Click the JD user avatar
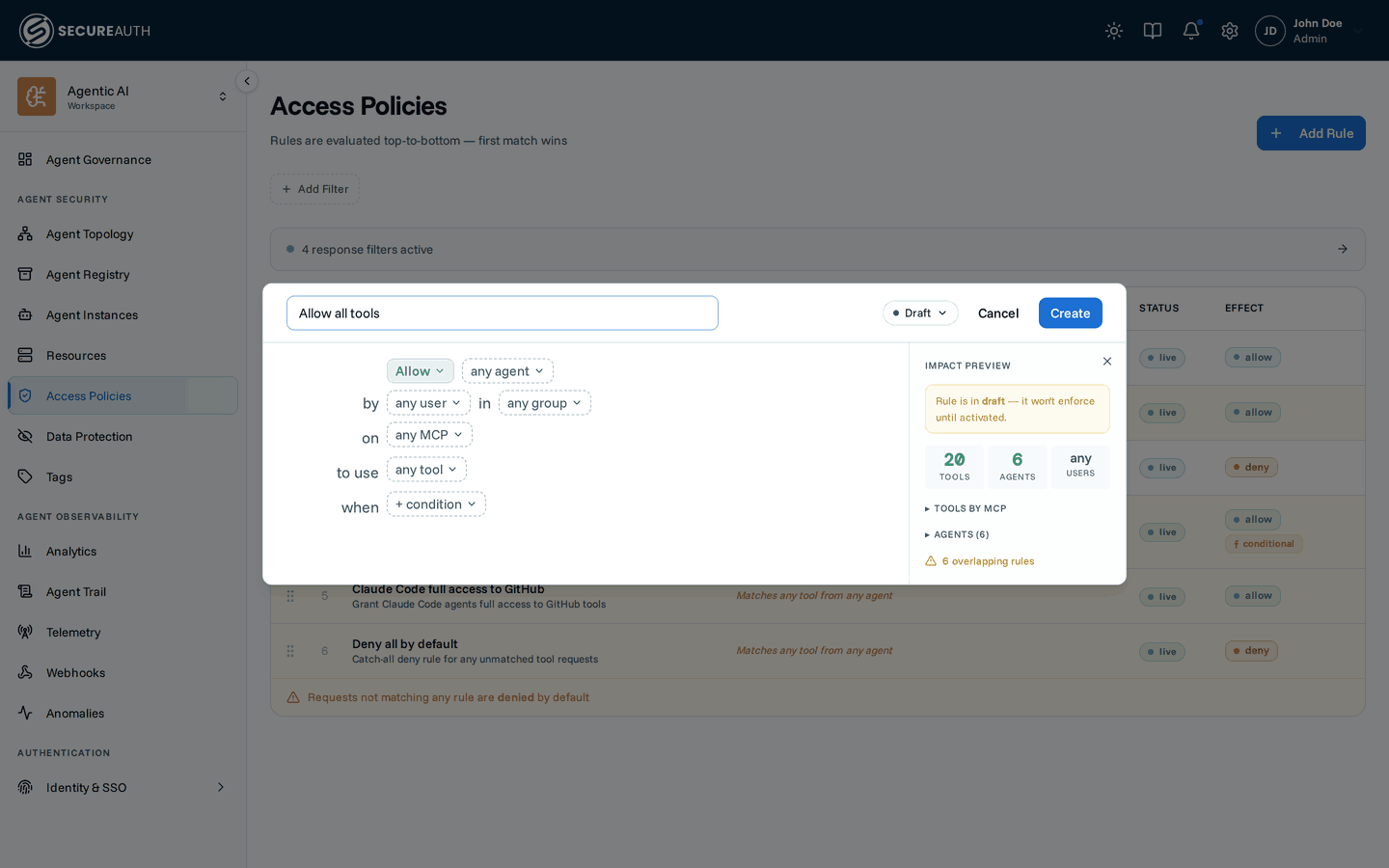 coord(1270,31)
